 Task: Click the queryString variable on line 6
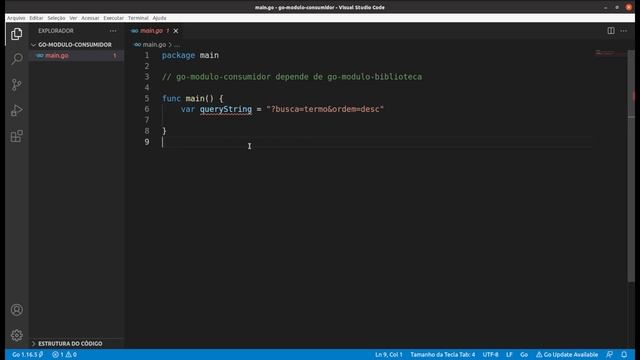point(226,109)
